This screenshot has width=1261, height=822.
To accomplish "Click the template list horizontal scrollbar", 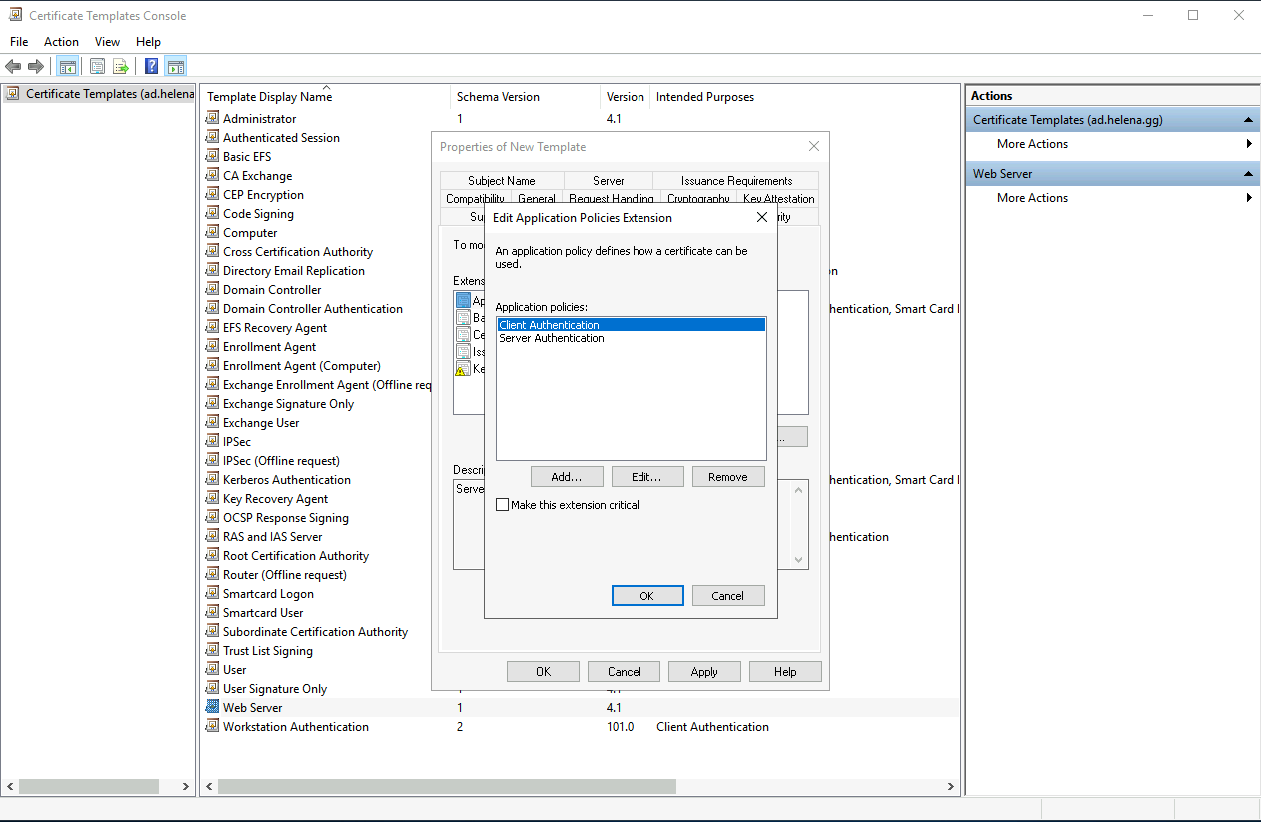I will pyautogui.click(x=446, y=787).
